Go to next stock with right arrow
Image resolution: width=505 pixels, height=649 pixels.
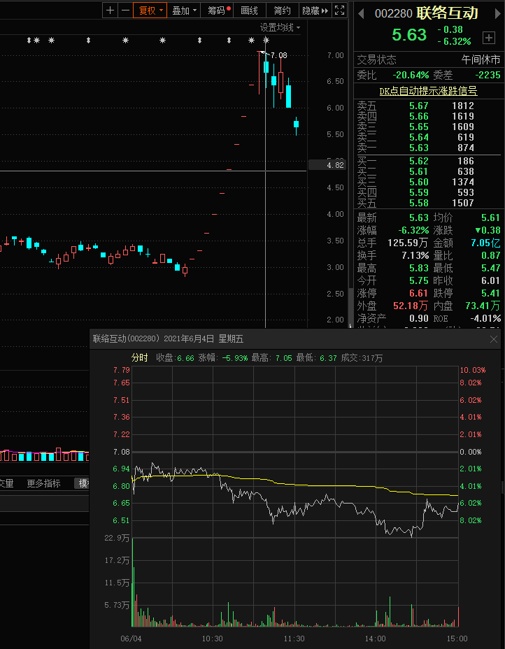(497, 14)
